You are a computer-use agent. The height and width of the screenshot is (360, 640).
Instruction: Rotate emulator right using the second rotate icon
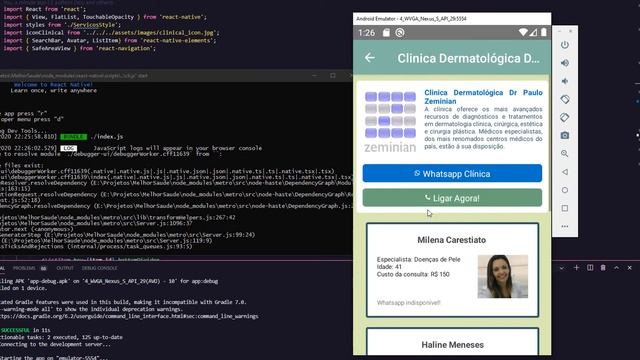(565, 118)
